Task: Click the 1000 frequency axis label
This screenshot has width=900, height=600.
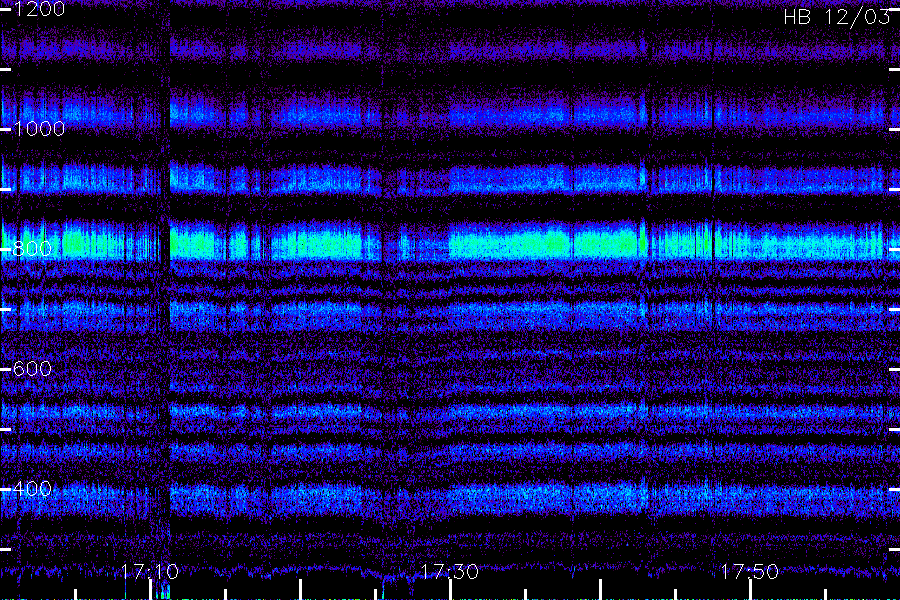Action: (39, 129)
